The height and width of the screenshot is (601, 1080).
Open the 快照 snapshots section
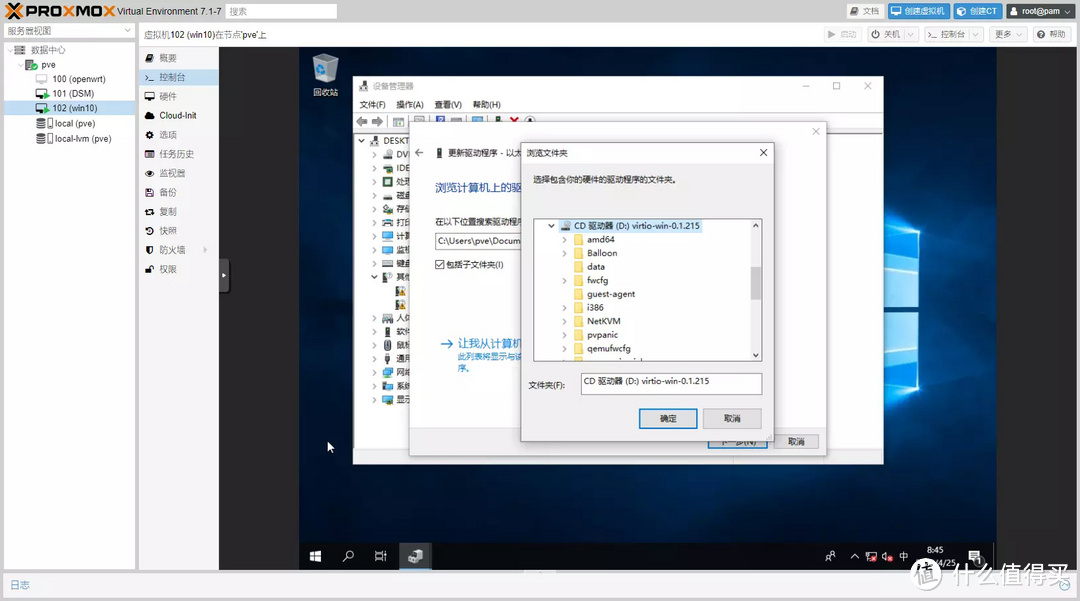(167, 231)
